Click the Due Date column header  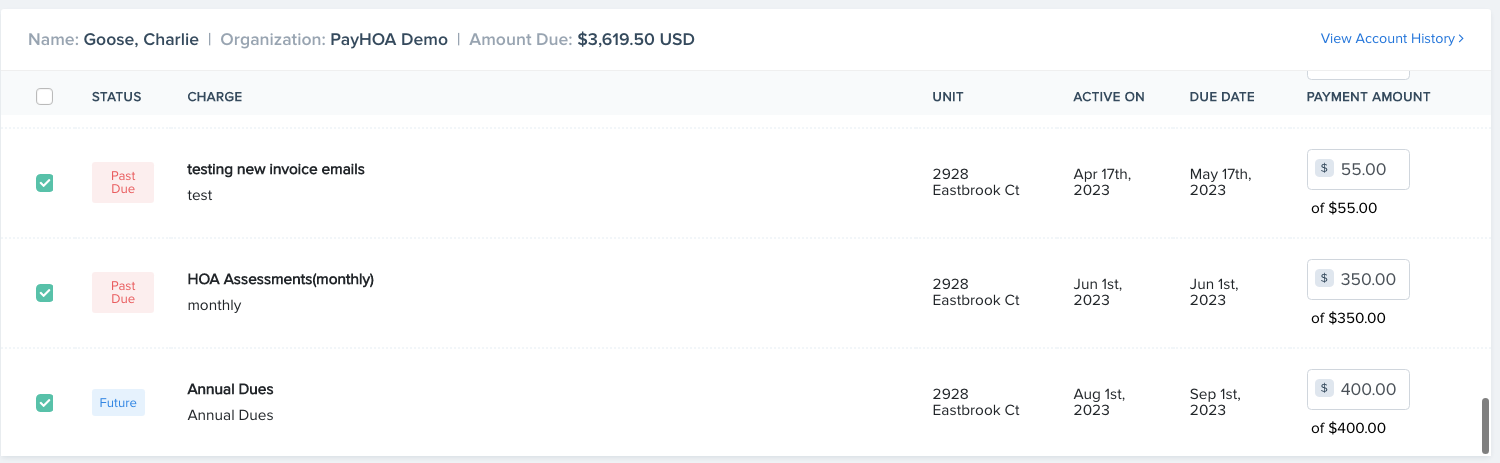(1221, 97)
